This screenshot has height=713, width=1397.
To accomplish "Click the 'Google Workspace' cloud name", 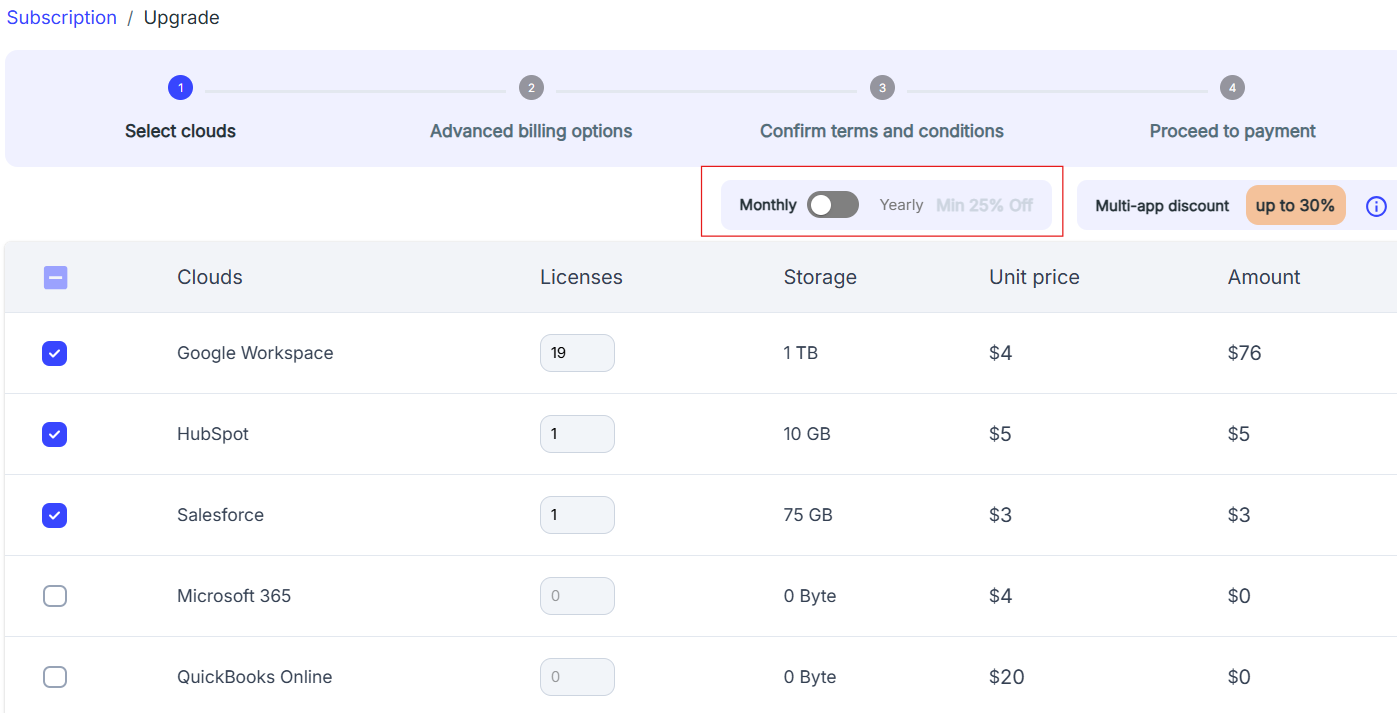I will click(255, 353).
